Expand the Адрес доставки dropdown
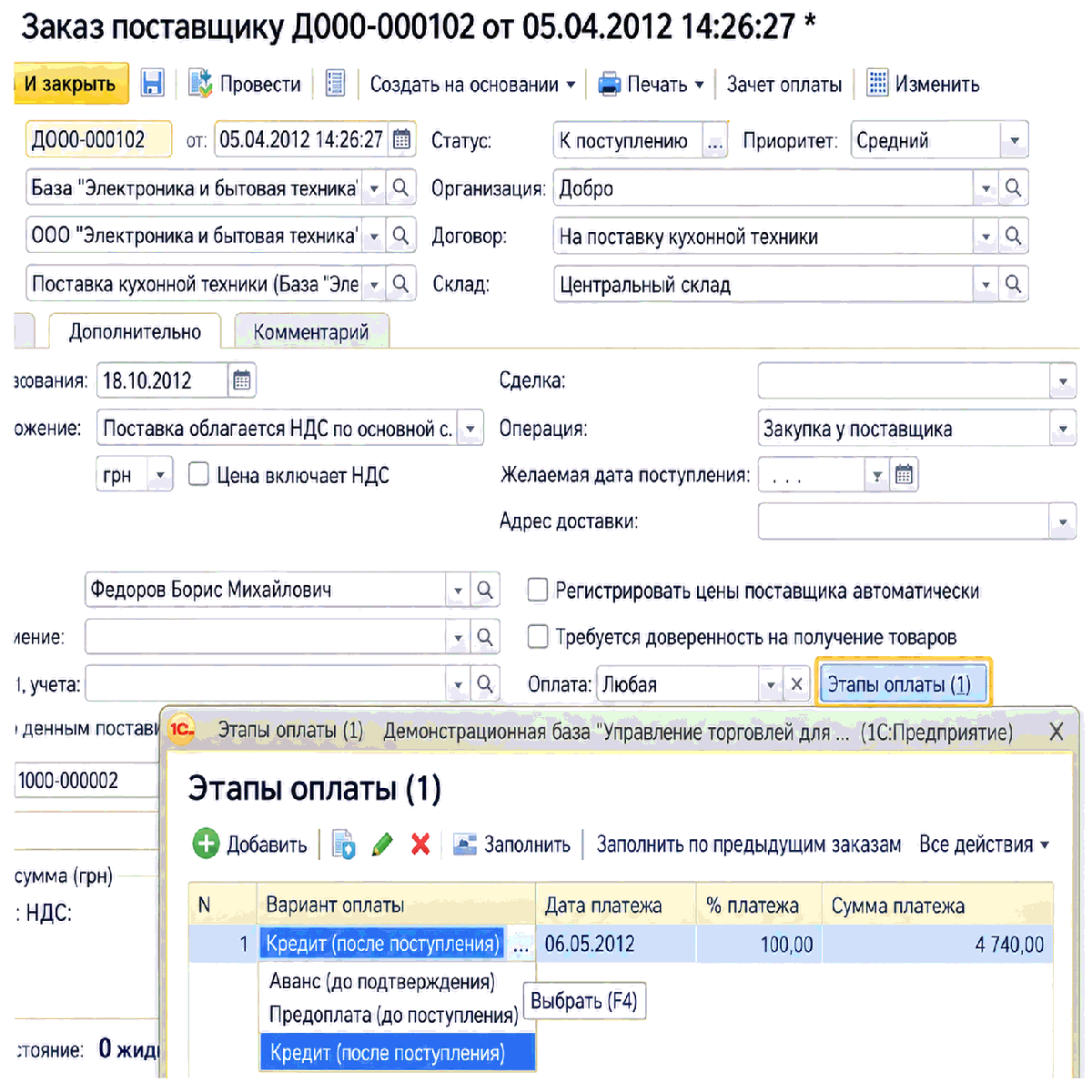The width and height of the screenshot is (1092, 1092). (1062, 522)
